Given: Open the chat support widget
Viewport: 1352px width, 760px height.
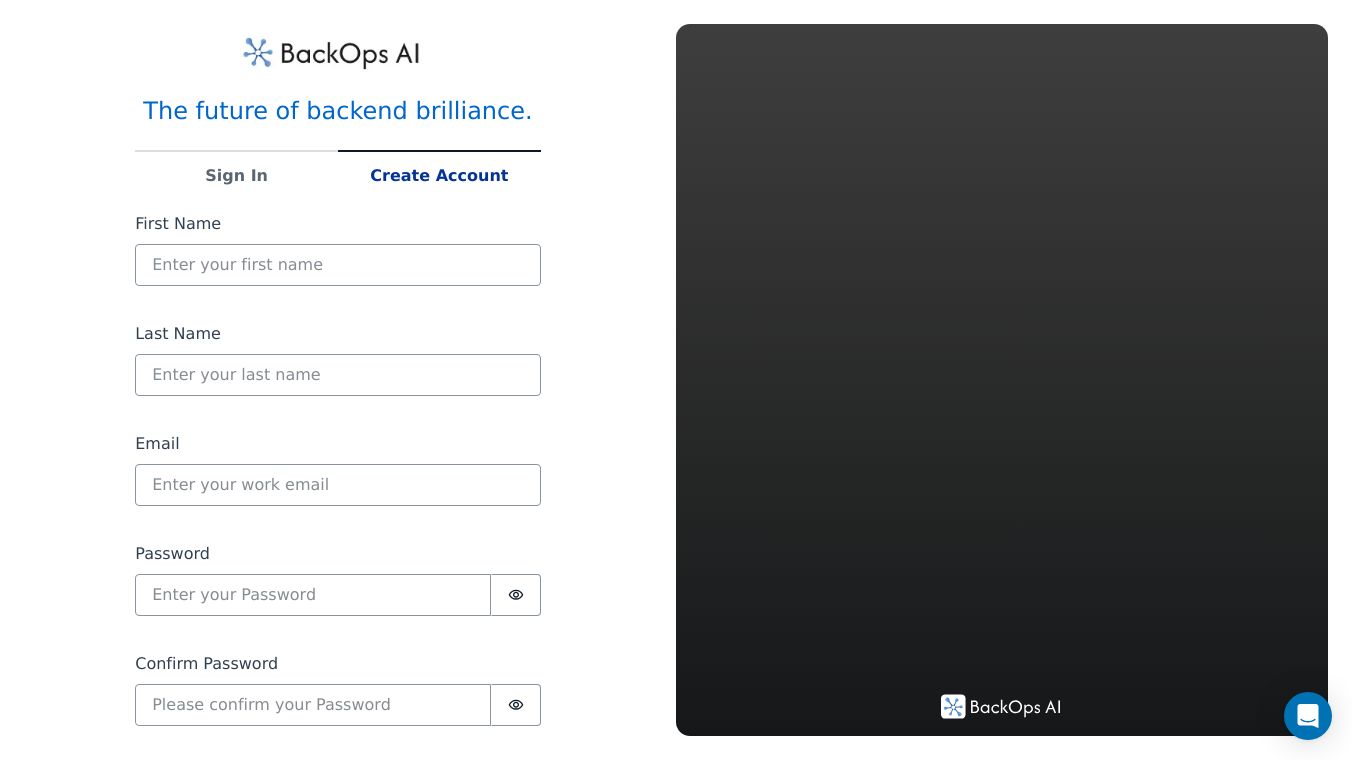Looking at the screenshot, I should click(x=1307, y=716).
